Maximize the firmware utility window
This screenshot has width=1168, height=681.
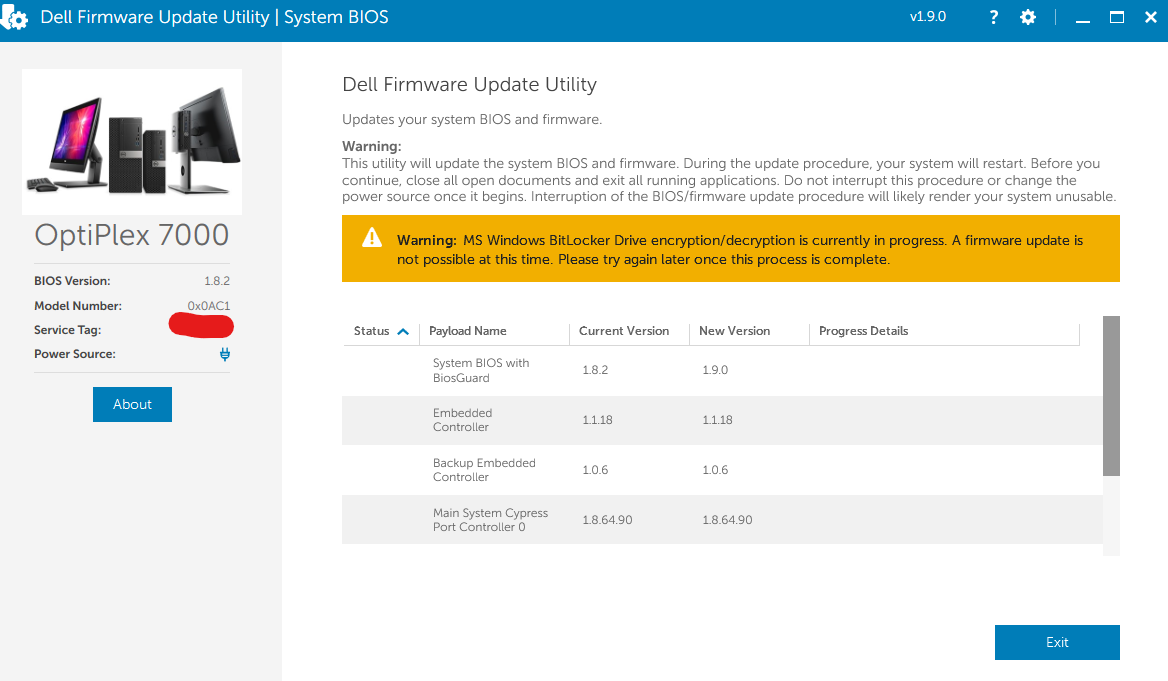(1117, 17)
